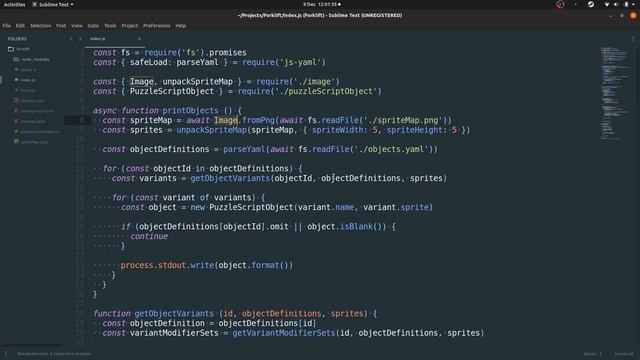Open the Tools menu
The image size is (640, 360).
110,26
